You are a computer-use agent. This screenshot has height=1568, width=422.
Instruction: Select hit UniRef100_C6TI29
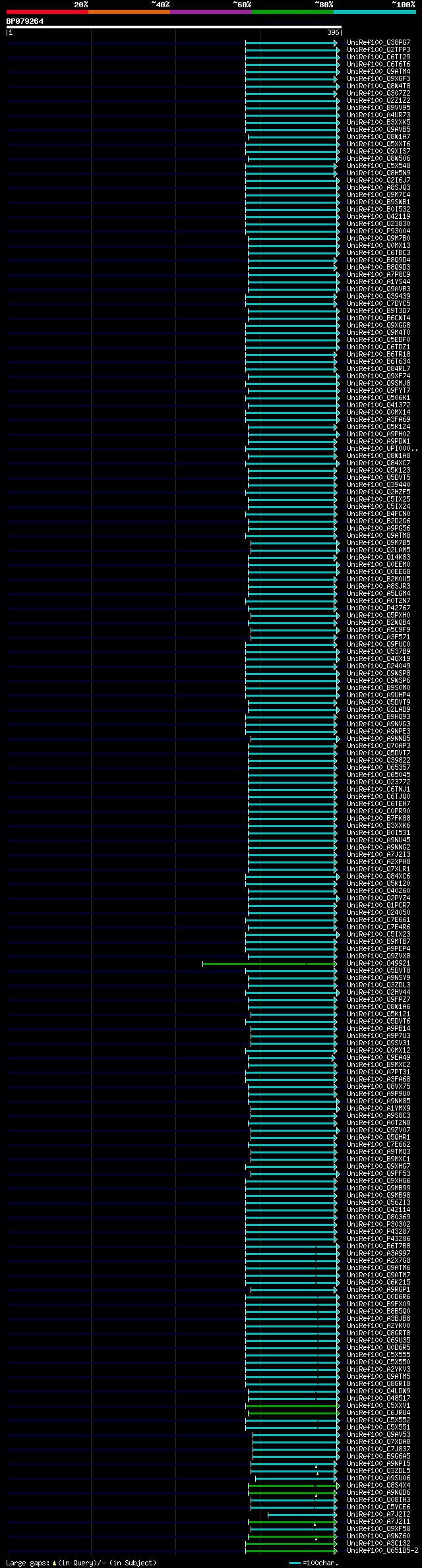tap(378, 57)
